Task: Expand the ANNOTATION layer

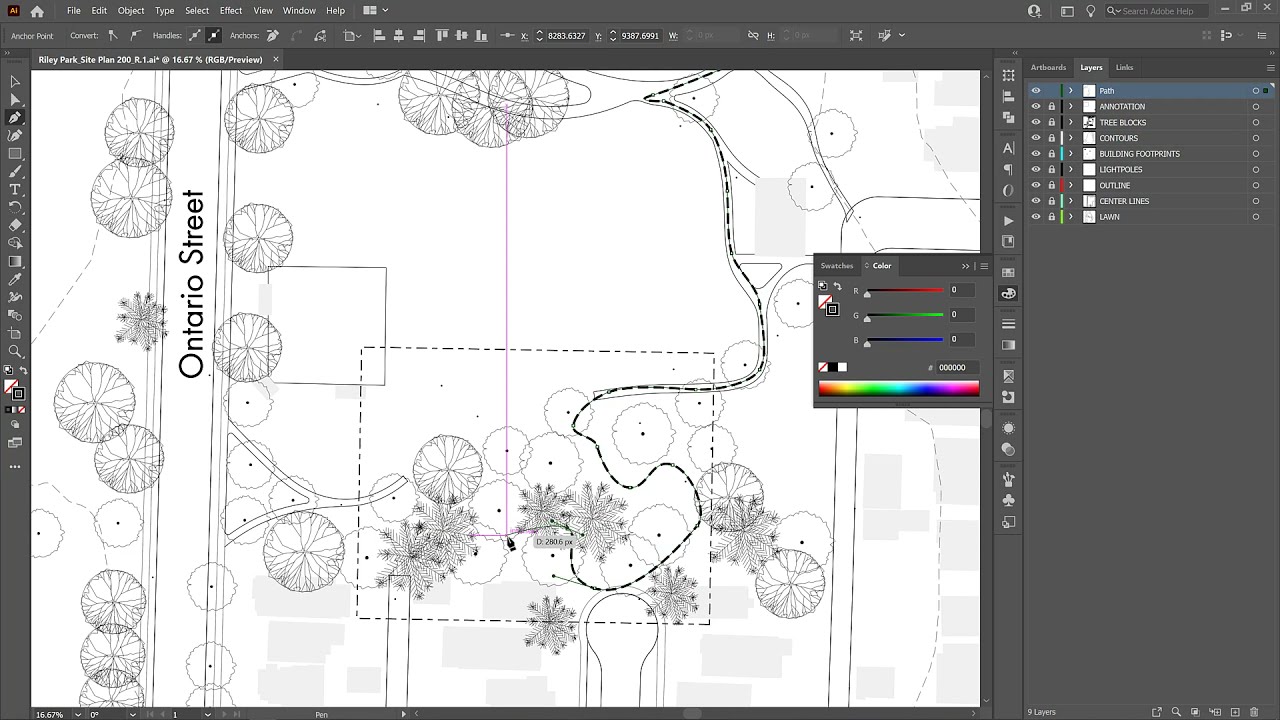Action: 1071,107
